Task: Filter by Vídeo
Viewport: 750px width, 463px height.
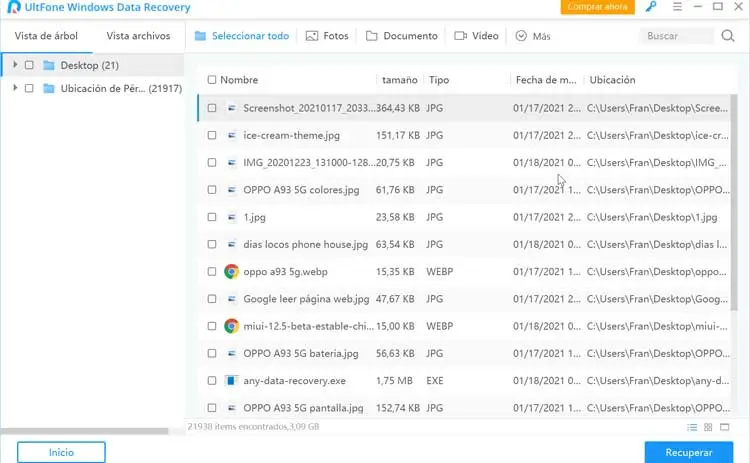Action: point(476,36)
